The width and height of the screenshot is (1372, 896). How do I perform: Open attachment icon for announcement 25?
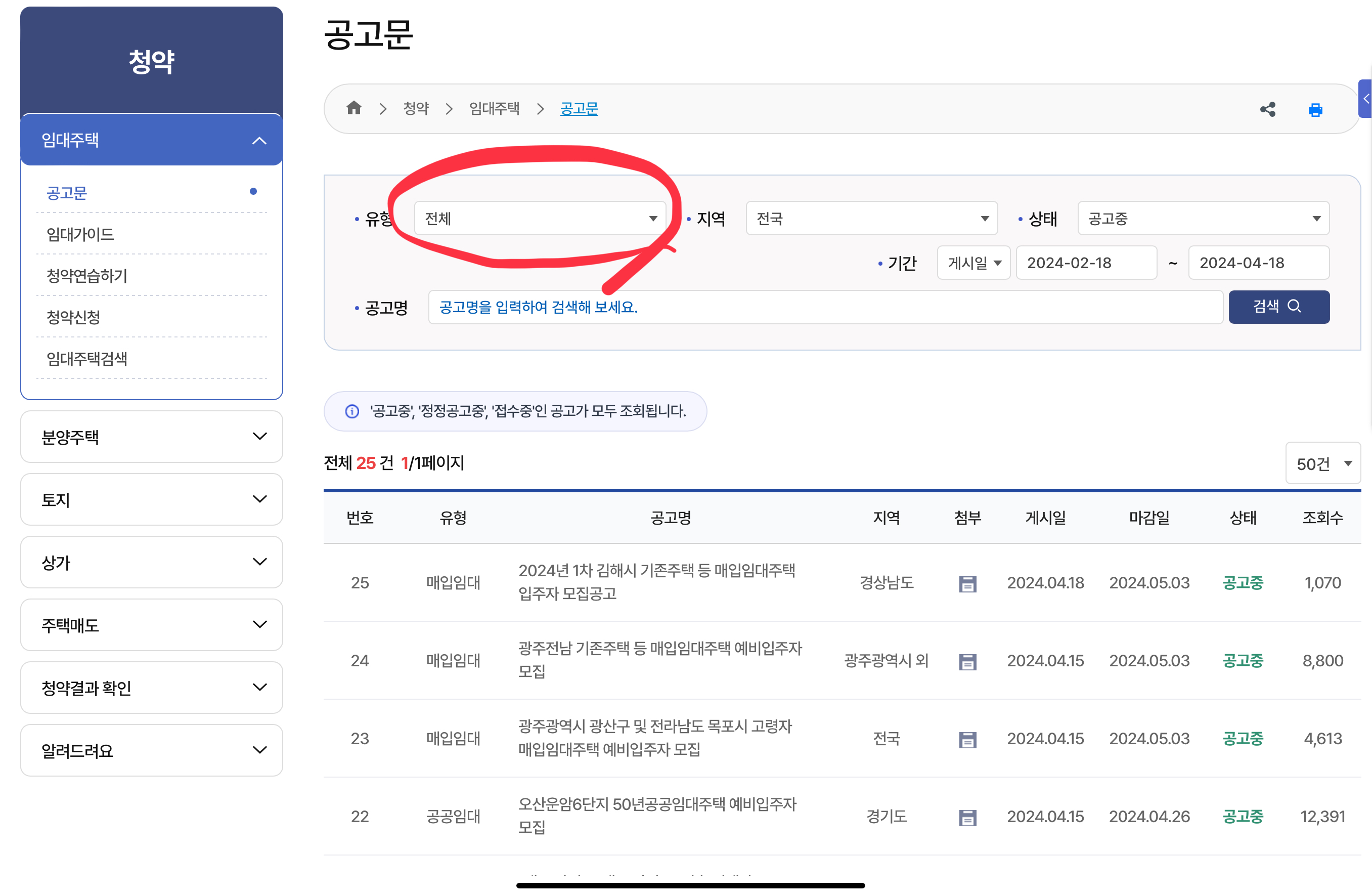point(967,583)
